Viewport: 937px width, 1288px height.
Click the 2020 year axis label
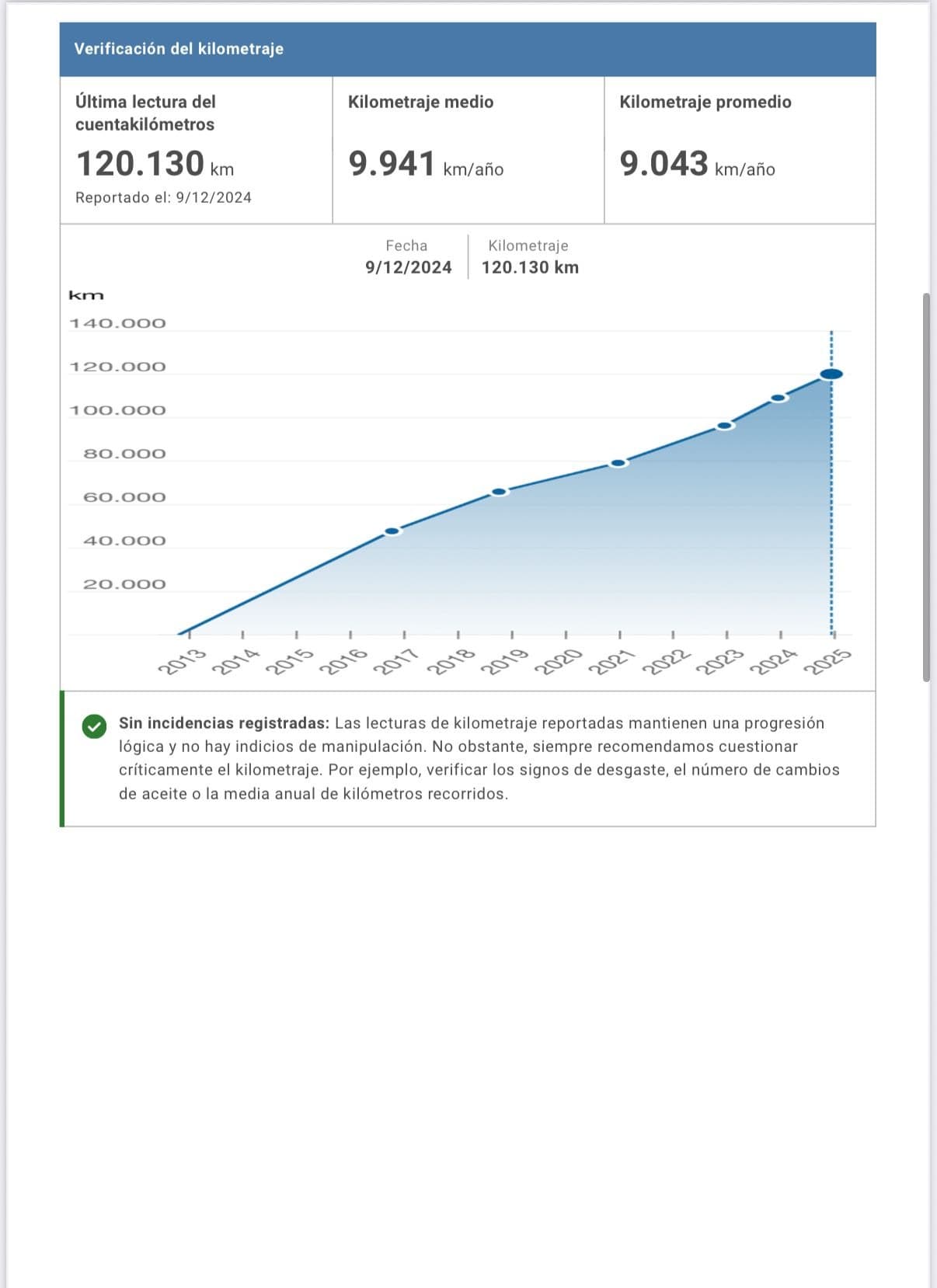[559, 661]
